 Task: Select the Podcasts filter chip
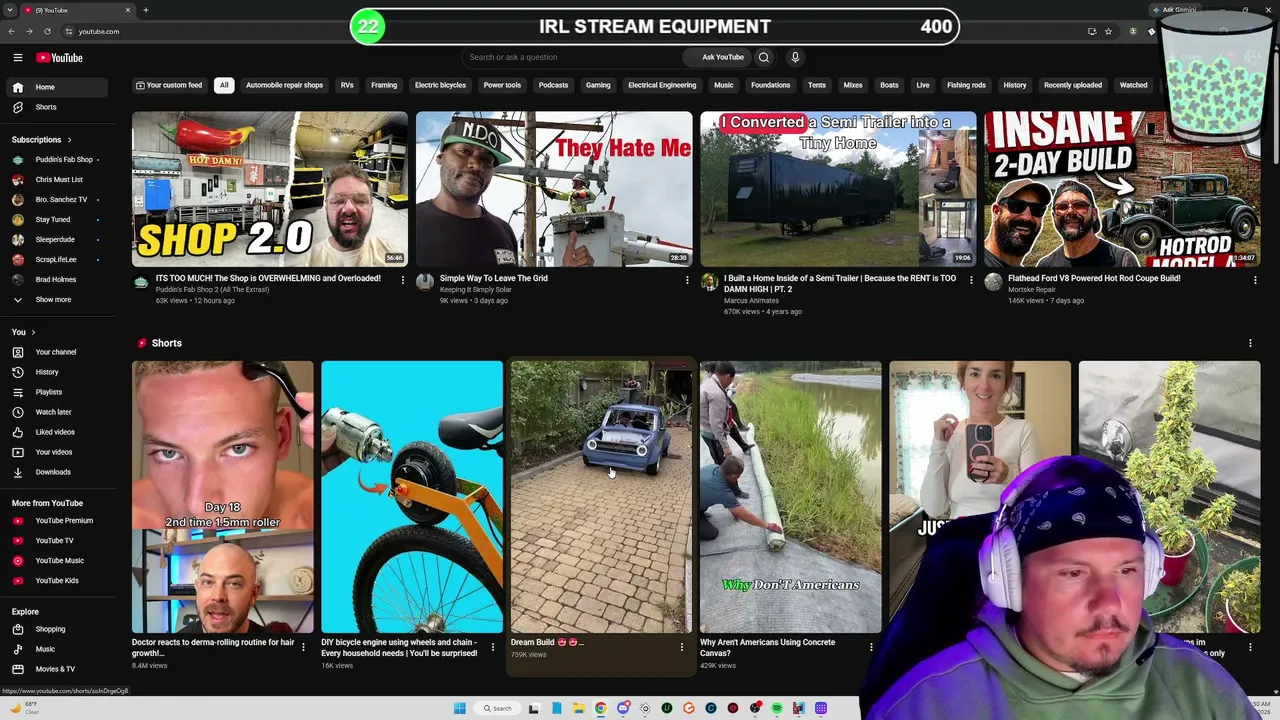[x=553, y=85]
